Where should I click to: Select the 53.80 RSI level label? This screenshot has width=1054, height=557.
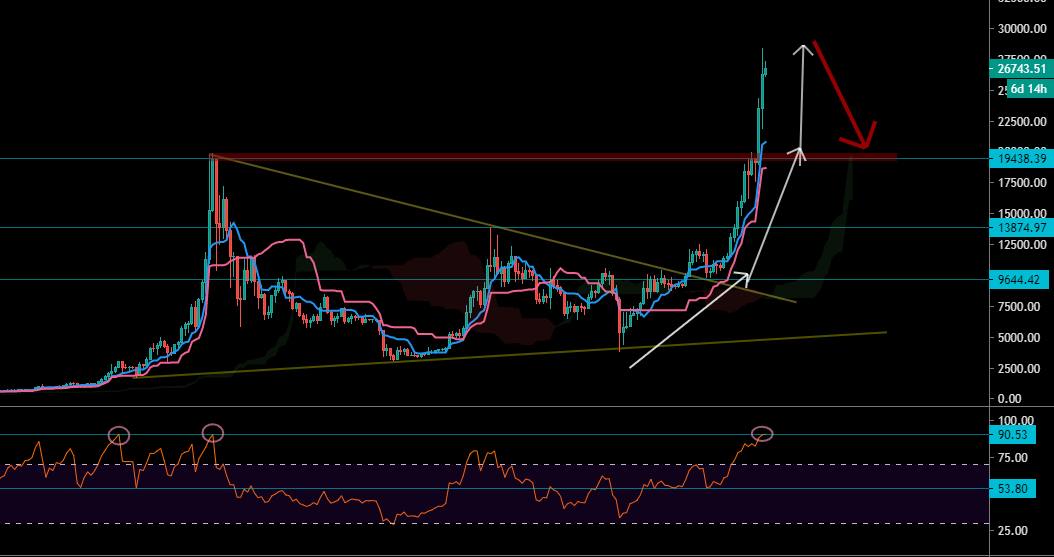click(1012, 488)
